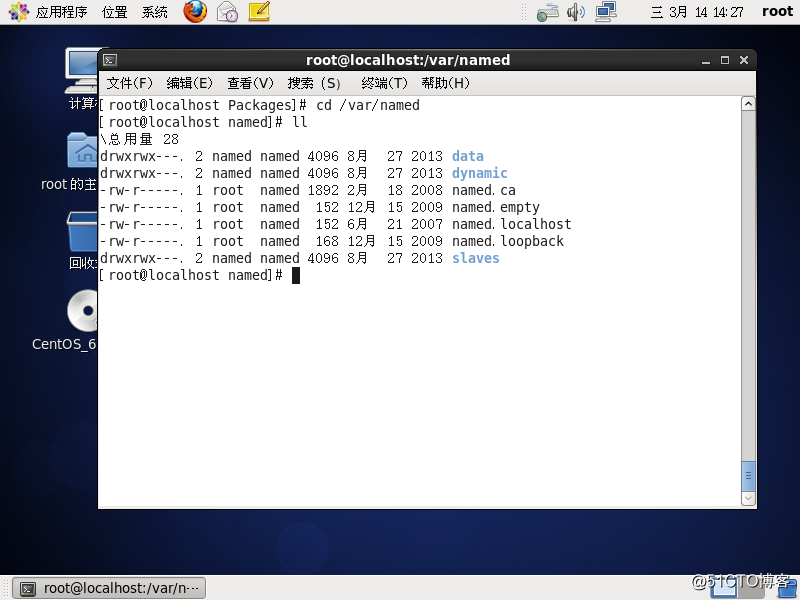Viewport: 800px width, 600px height.
Task: Select the Trash desktop icon
Action: (82, 240)
